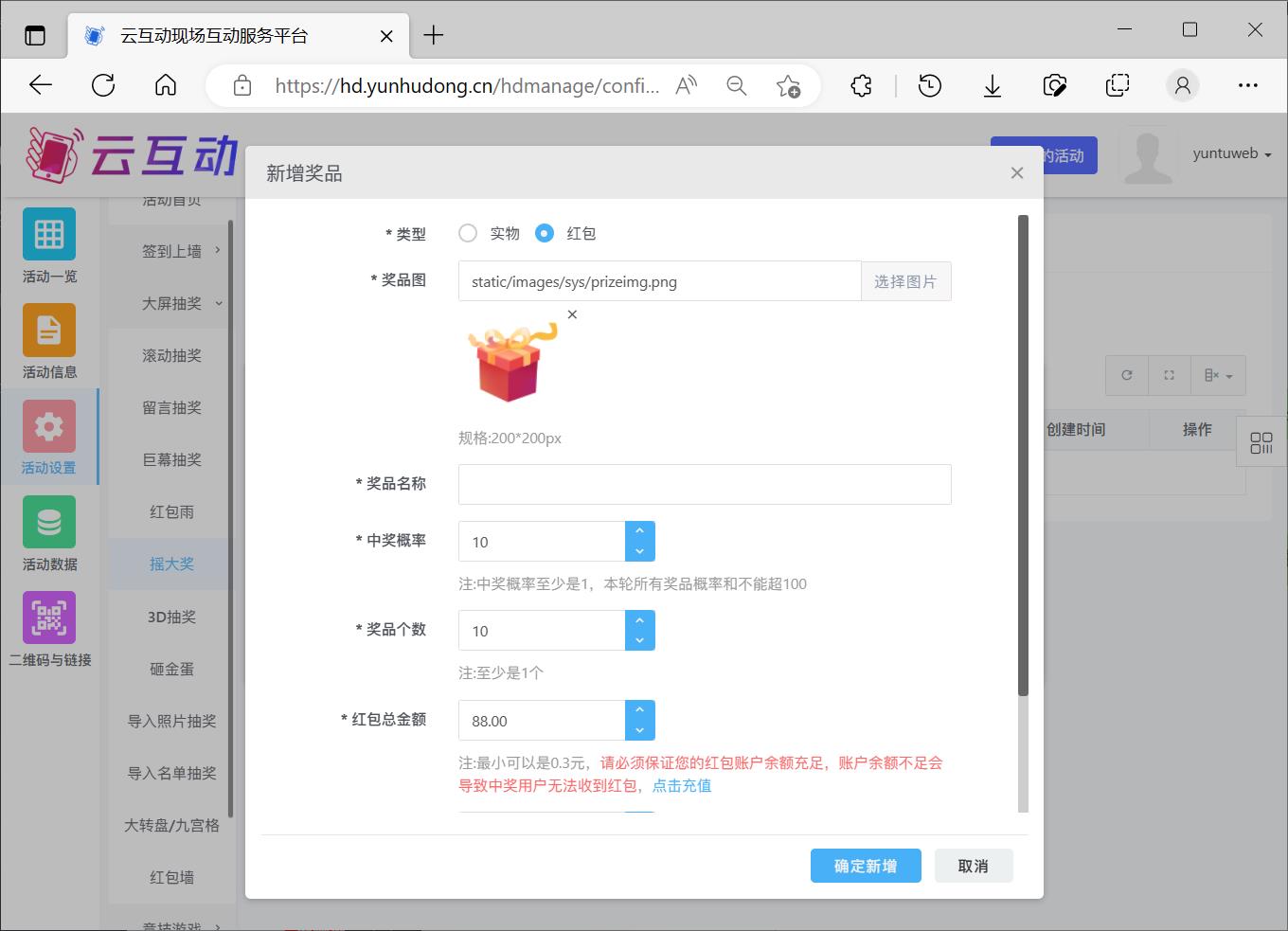View site lock information
The height and width of the screenshot is (931, 1288).
242,86
